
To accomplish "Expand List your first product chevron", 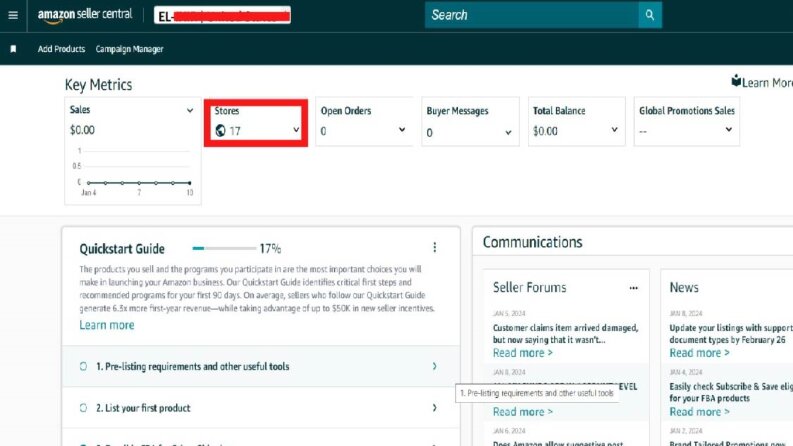I will coord(434,408).
